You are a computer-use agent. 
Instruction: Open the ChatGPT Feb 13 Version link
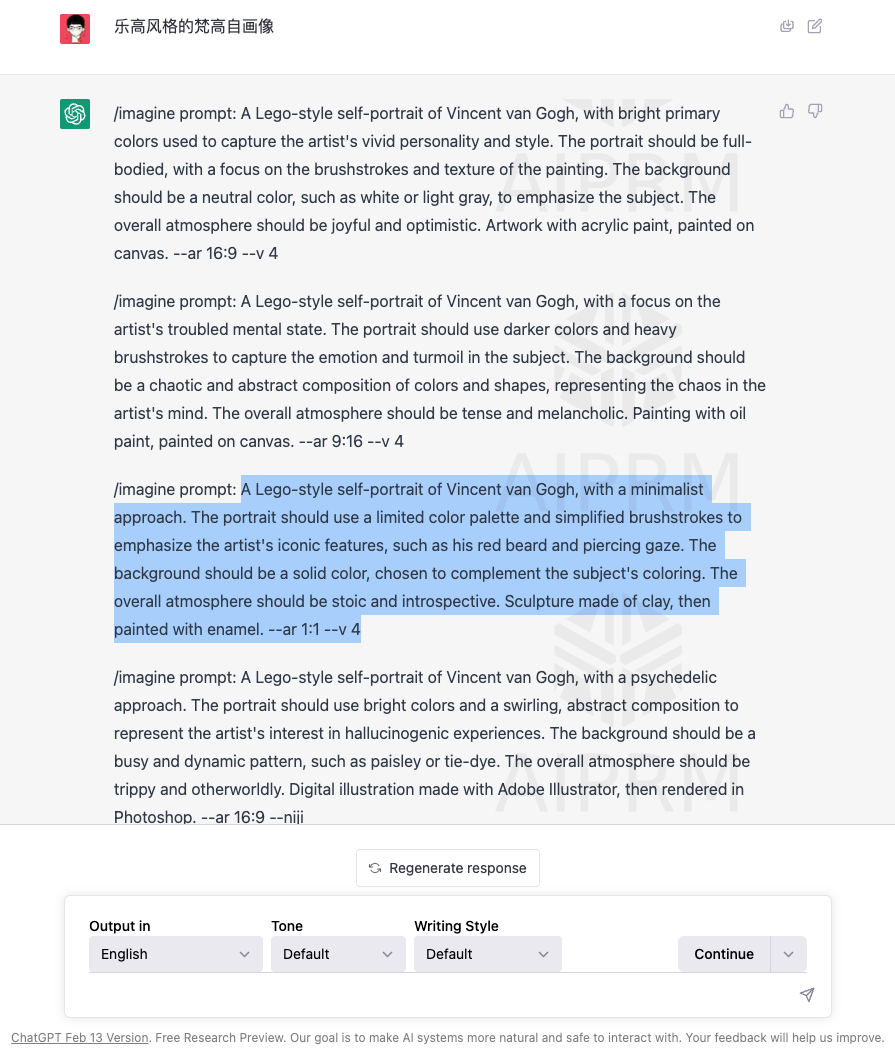pyautogui.click(x=80, y=1038)
